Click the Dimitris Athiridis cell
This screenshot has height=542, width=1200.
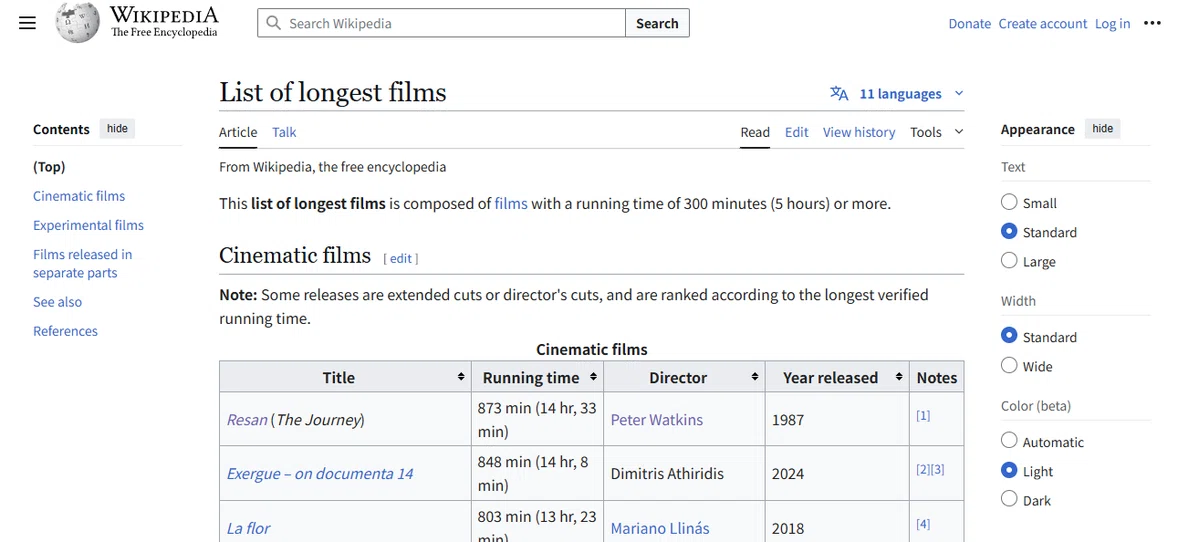[685, 473]
